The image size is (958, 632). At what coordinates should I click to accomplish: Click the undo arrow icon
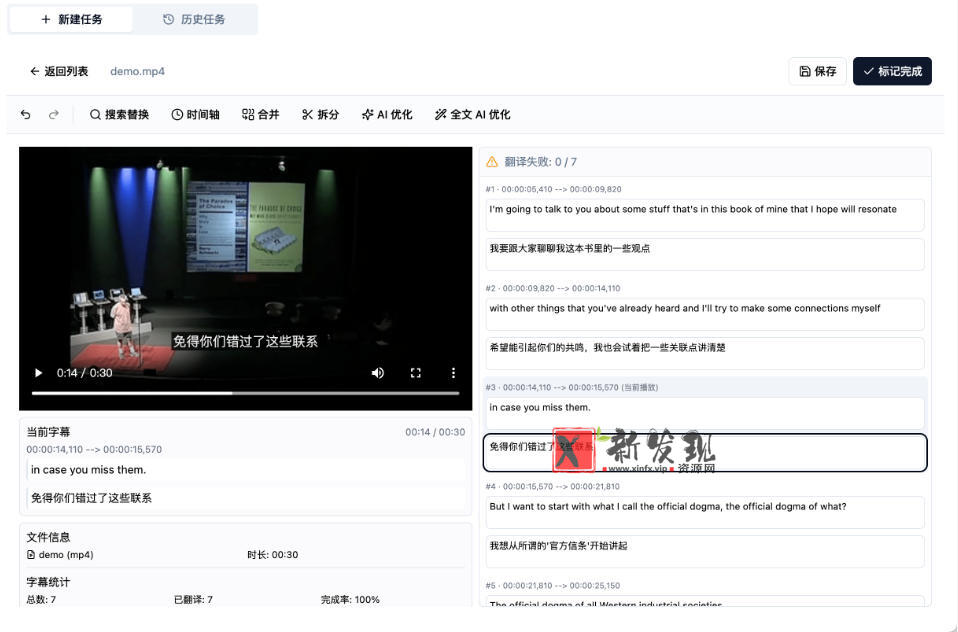(x=26, y=114)
